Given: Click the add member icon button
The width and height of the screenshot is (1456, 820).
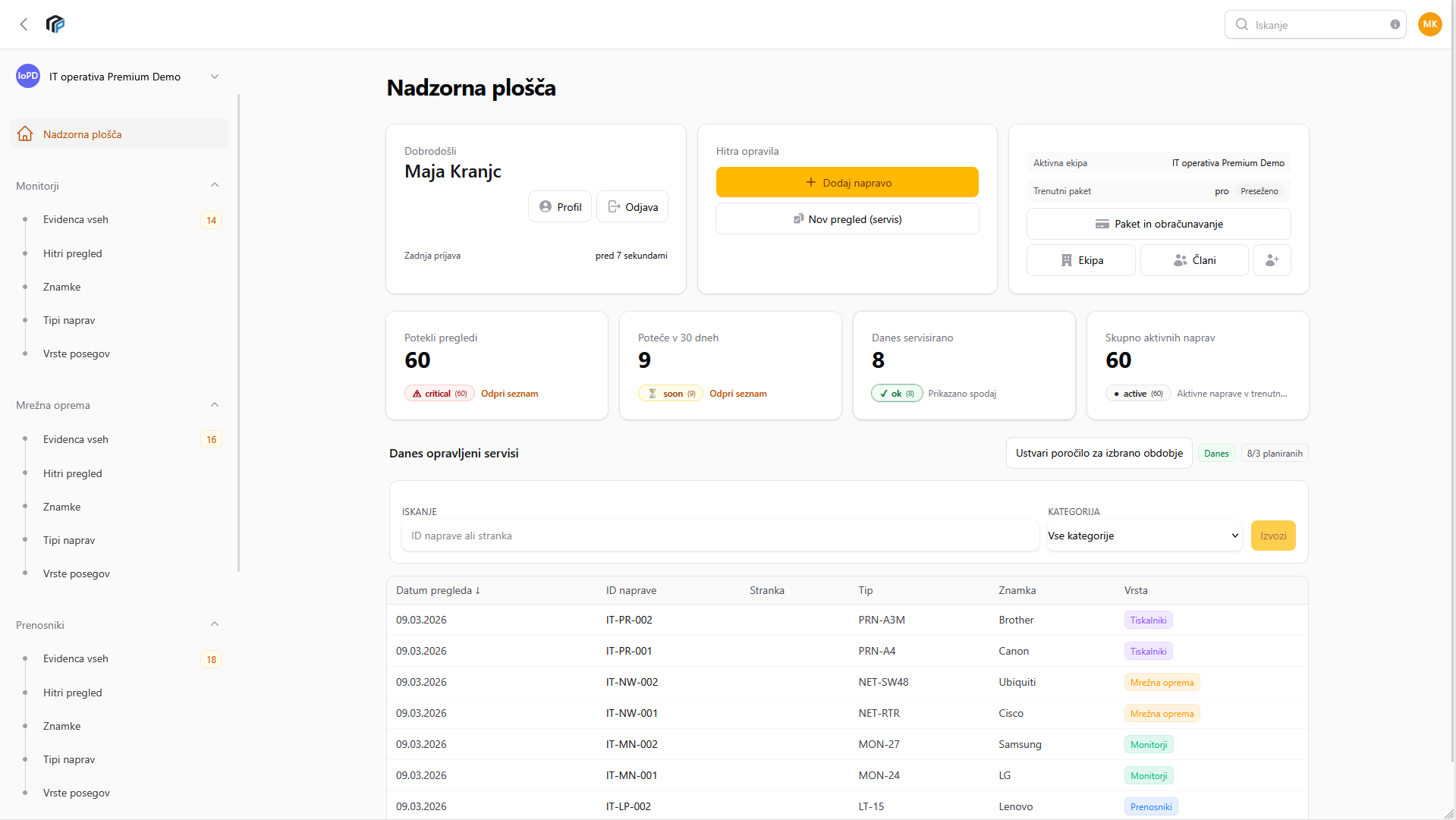Looking at the screenshot, I should [1272, 260].
